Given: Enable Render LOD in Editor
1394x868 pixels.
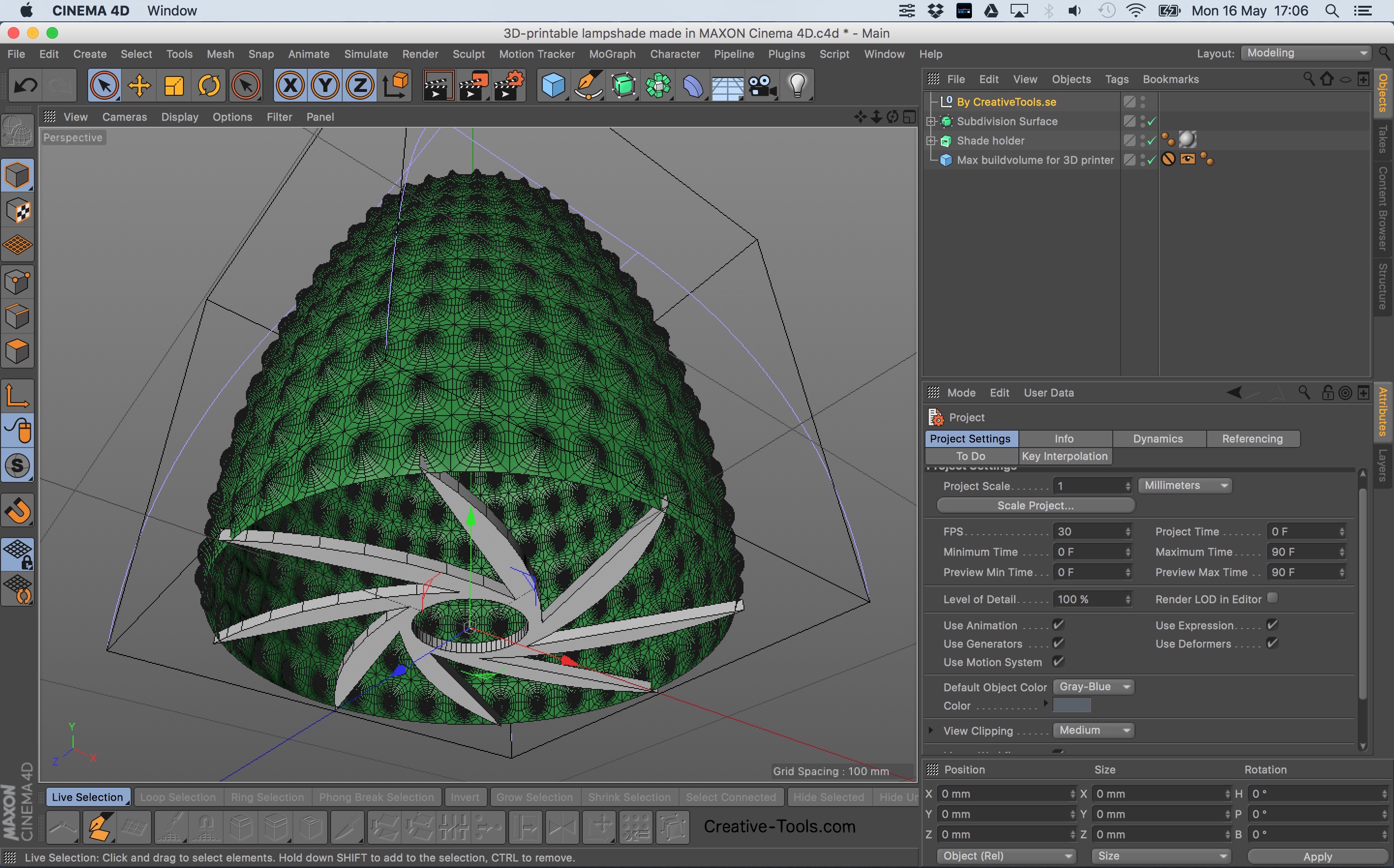Looking at the screenshot, I should (1273, 598).
